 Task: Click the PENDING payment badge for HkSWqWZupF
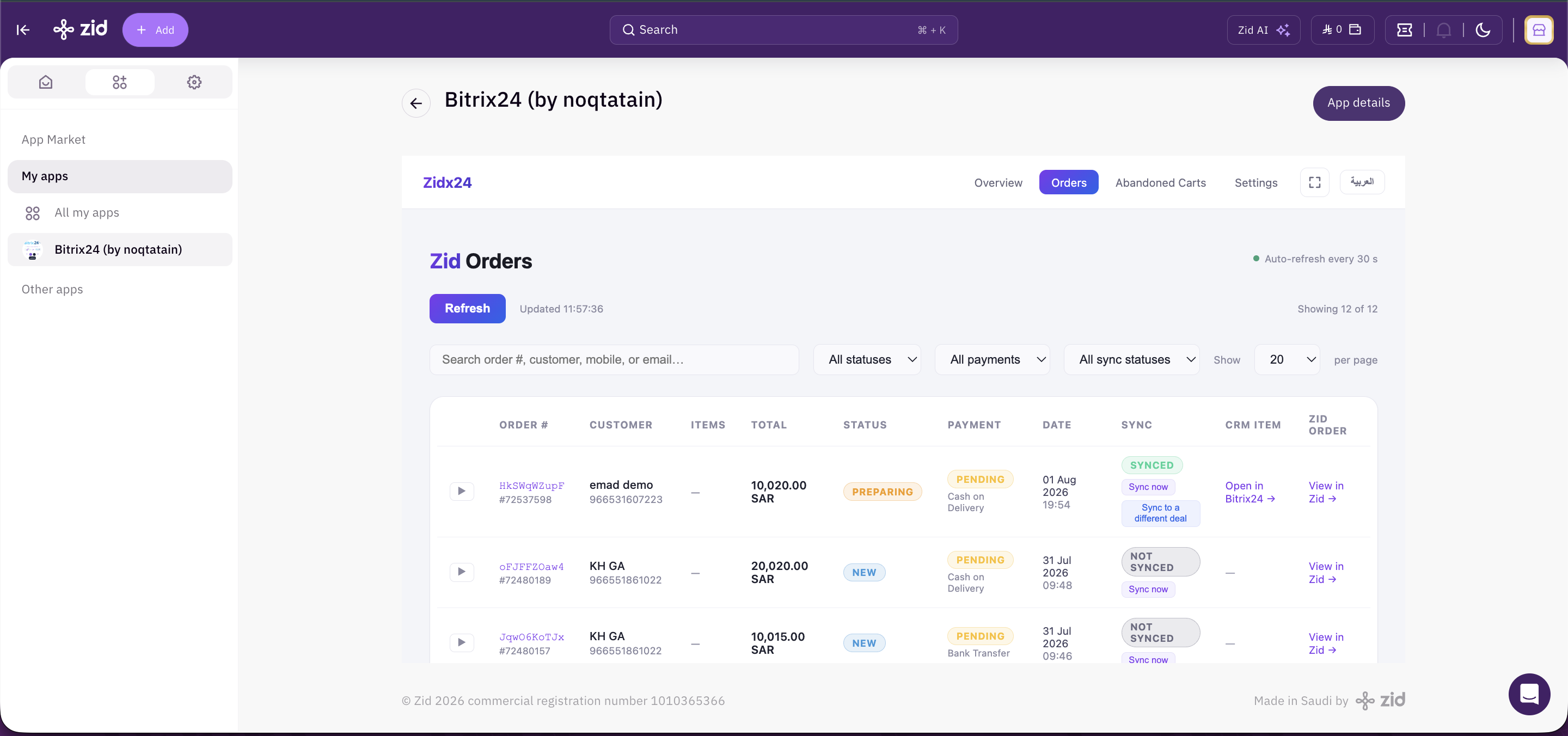pyautogui.click(x=980, y=479)
